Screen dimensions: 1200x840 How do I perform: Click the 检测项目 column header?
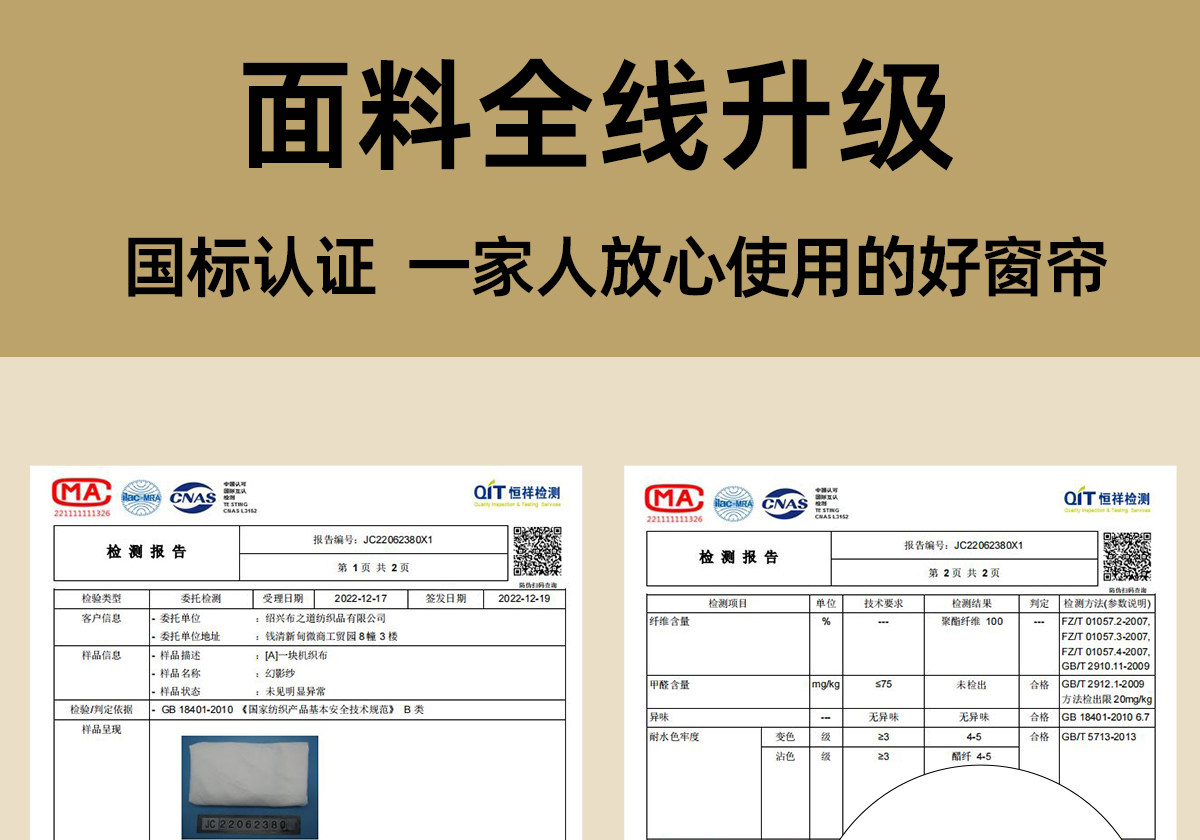point(728,604)
